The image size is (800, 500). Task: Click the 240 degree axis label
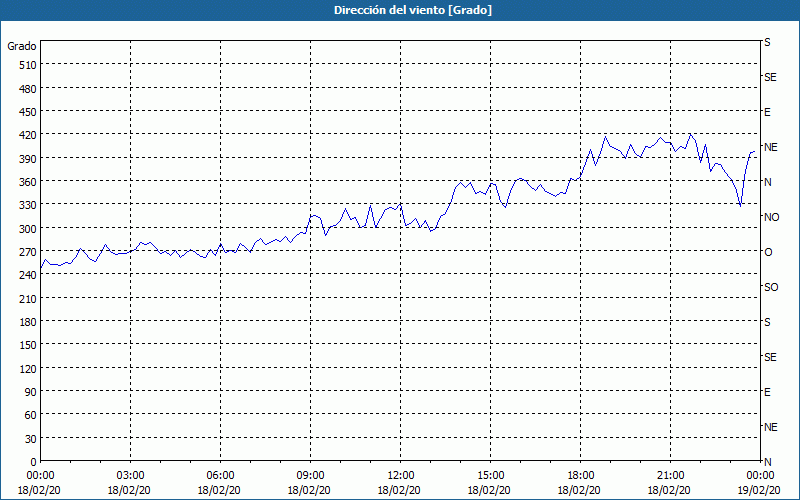pos(28,275)
